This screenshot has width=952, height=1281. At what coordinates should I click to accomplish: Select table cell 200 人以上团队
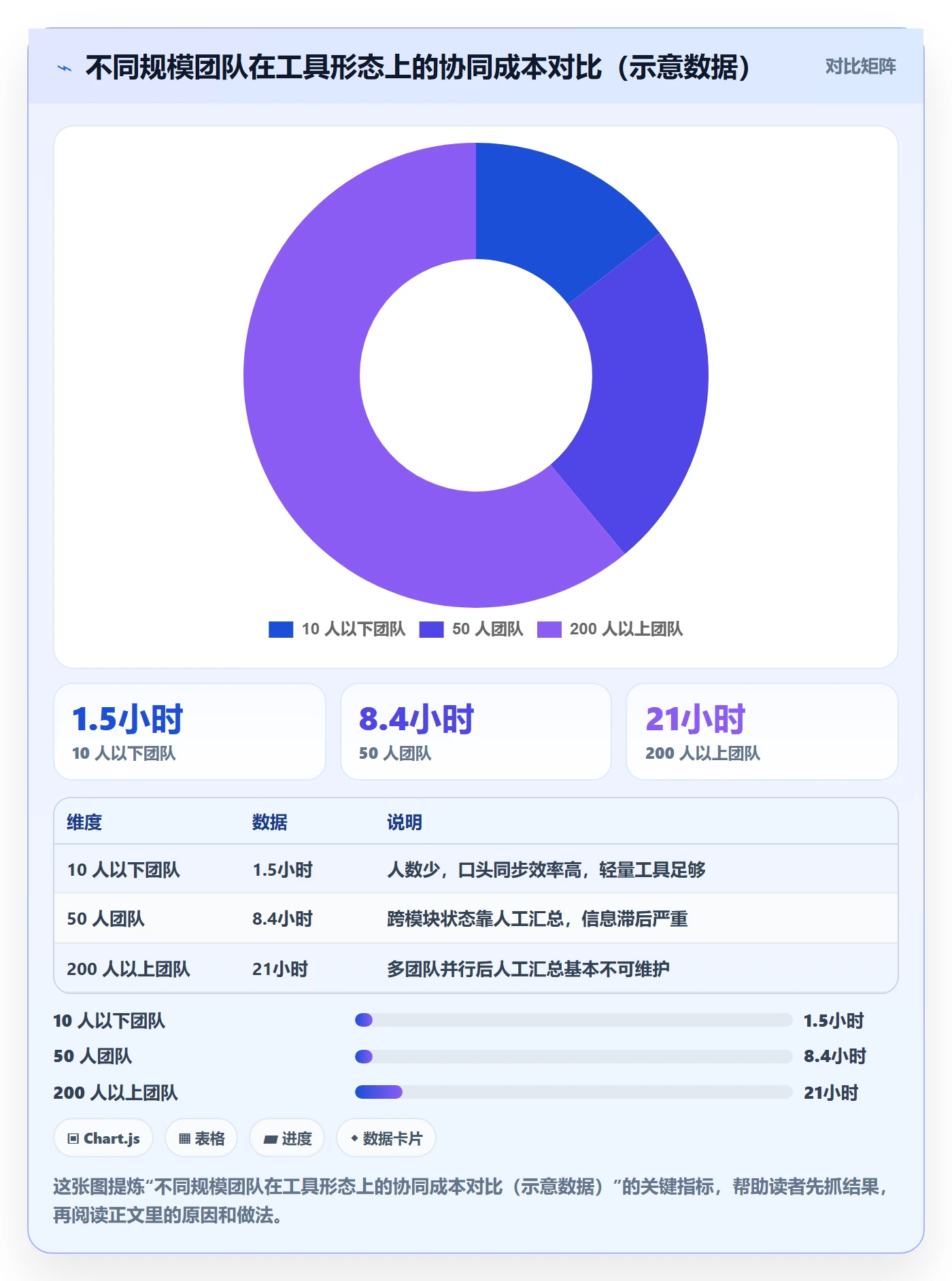coord(129,969)
